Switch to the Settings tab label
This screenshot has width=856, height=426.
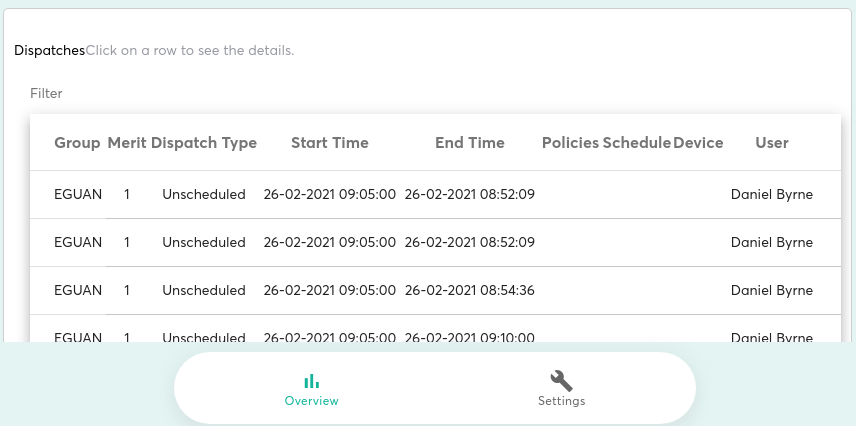tap(561, 401)
